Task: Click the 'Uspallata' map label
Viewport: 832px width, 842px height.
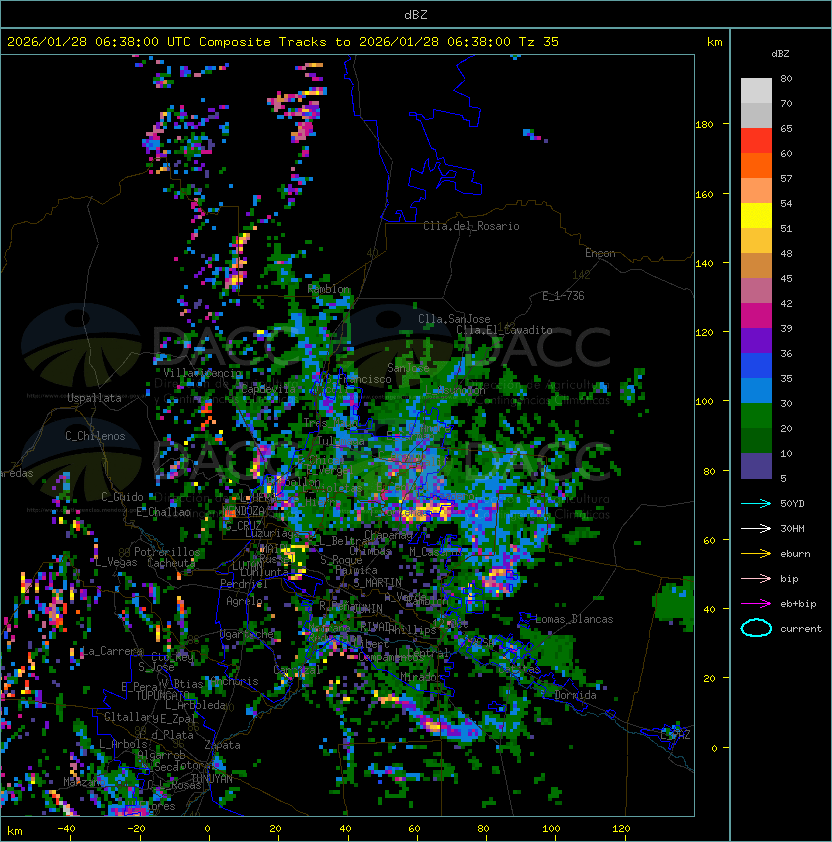Action: coord(94,398)
